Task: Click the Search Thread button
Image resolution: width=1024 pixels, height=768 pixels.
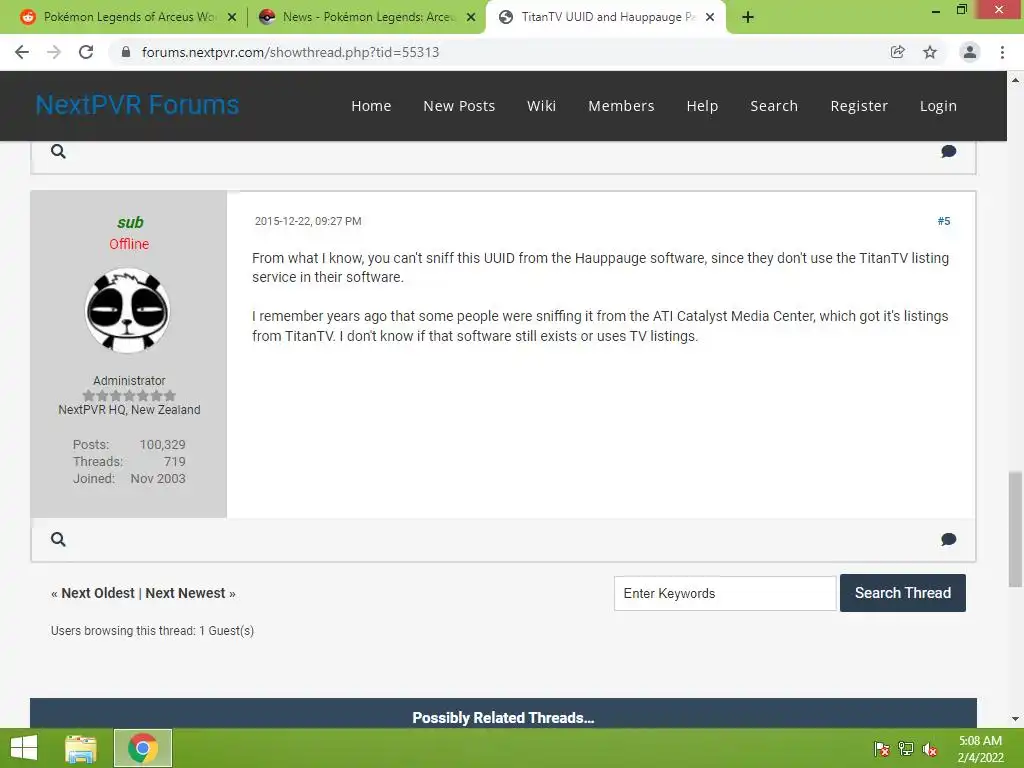Action: tap(903, 593)
